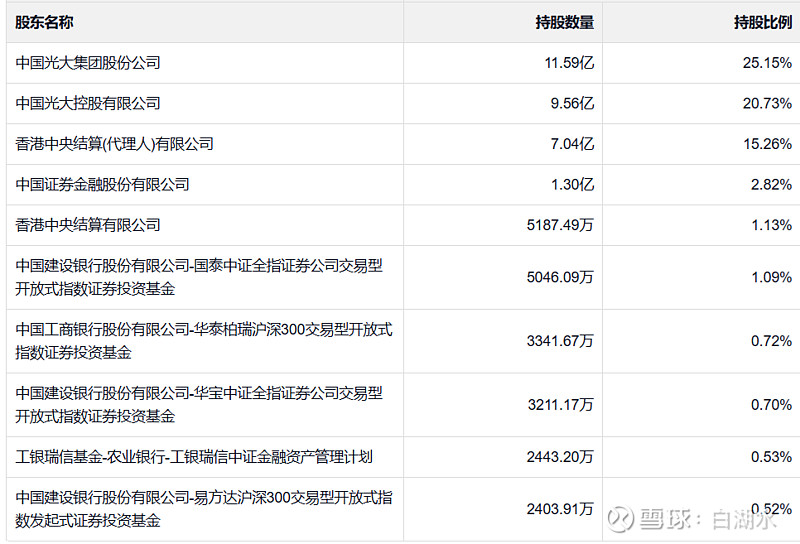Select 中国光大控股有限公司 shareholder name
The image size is (800, 544).
[x=88, y=103]
